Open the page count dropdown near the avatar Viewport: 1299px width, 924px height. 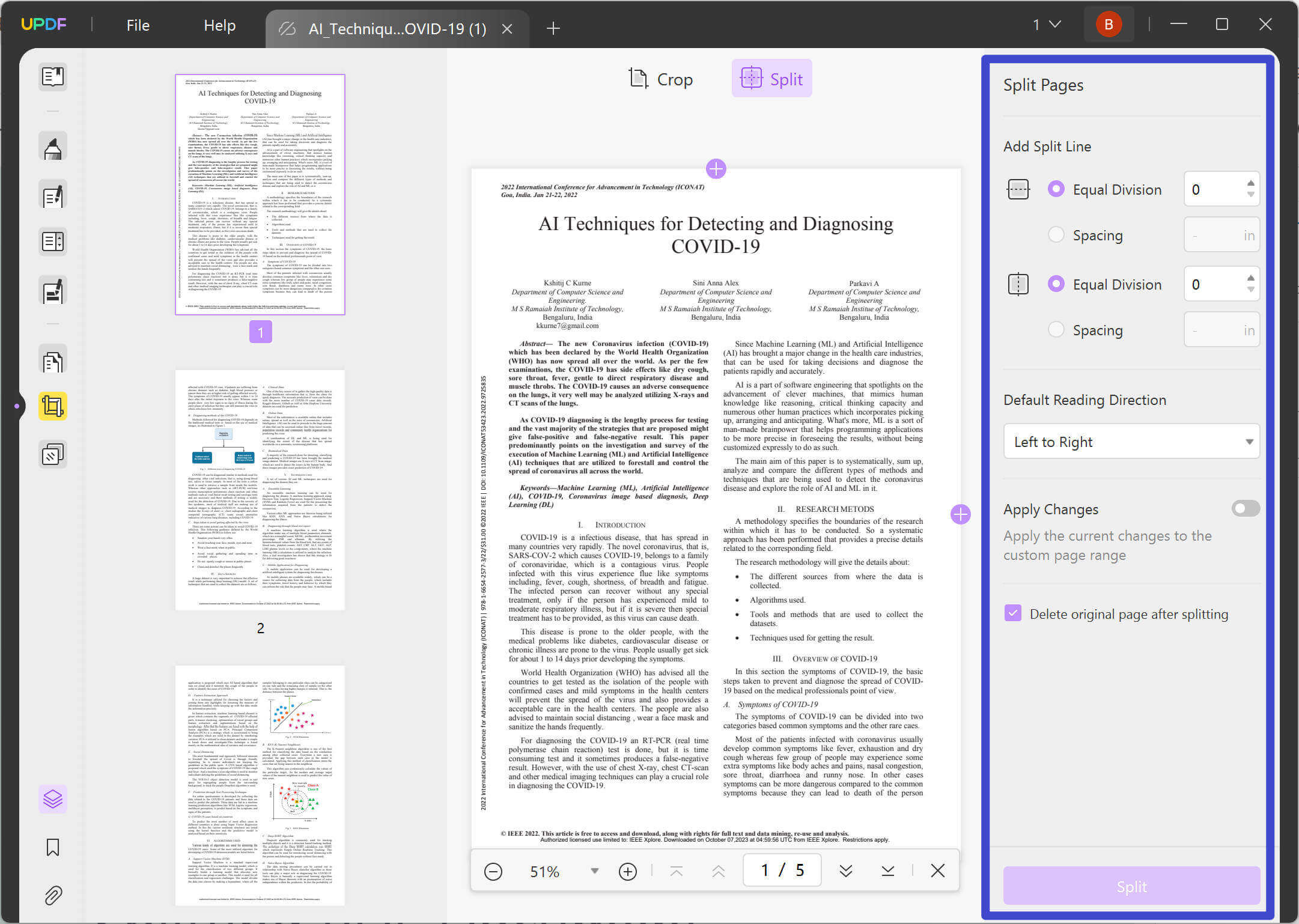[x=1045, y=25]
